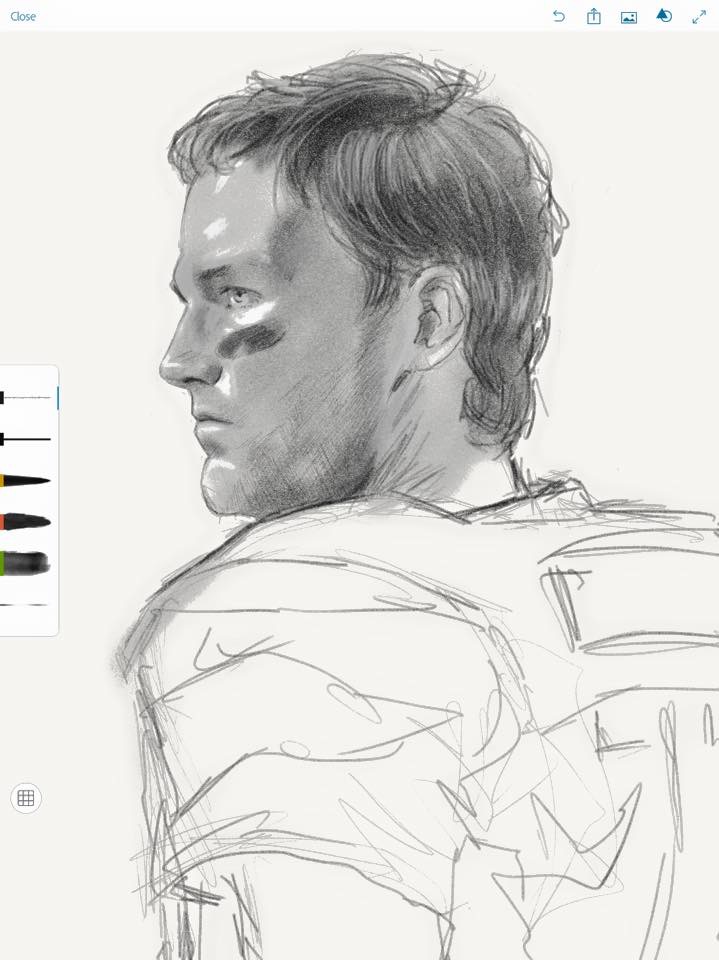Open the share menu
Image resolution: width=719 pixels, height=960 pixels.
593,17
